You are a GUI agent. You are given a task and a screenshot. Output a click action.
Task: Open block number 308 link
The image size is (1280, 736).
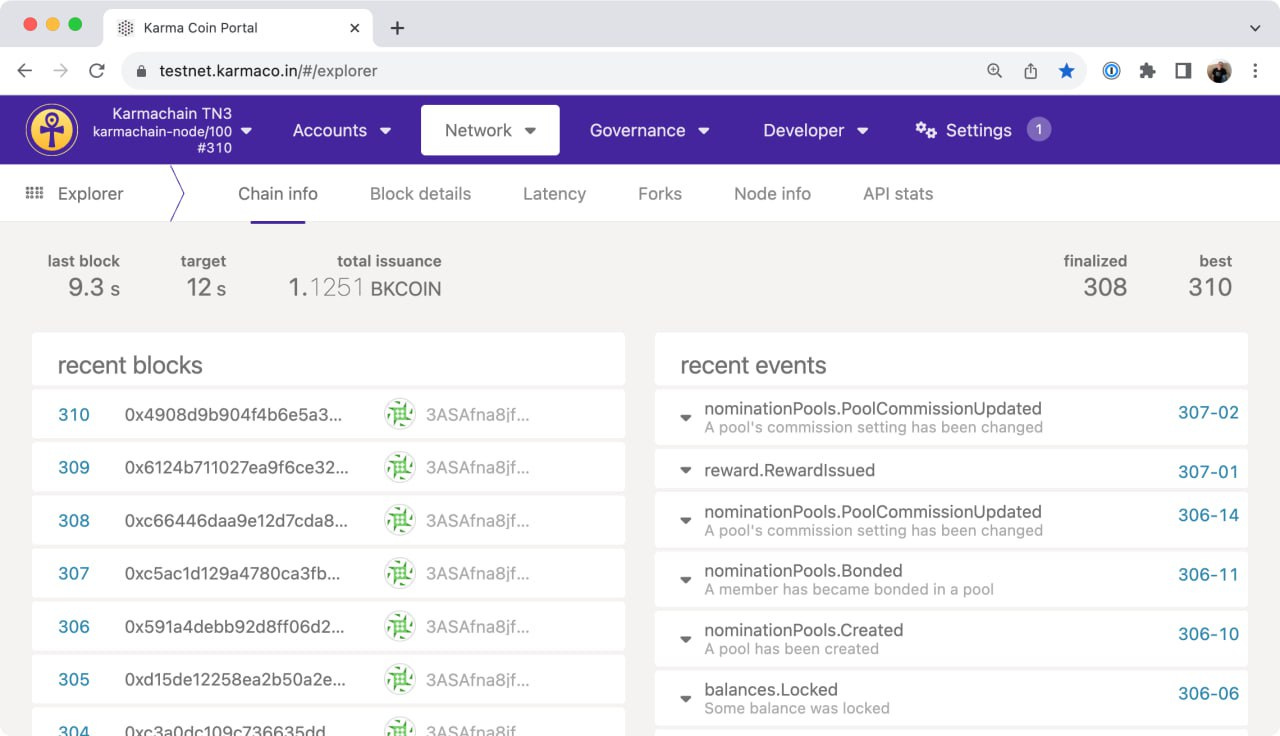pyautogui.click(x=74, y=521)
